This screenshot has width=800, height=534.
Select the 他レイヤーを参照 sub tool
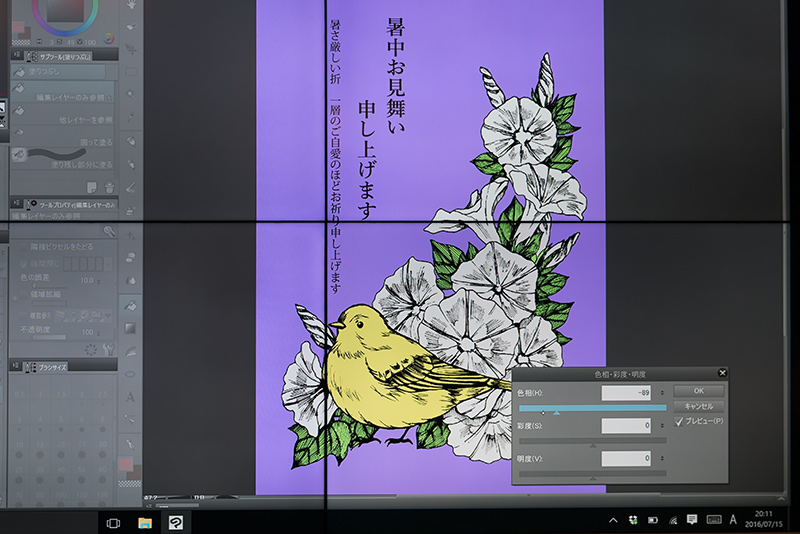click(62, 115)
